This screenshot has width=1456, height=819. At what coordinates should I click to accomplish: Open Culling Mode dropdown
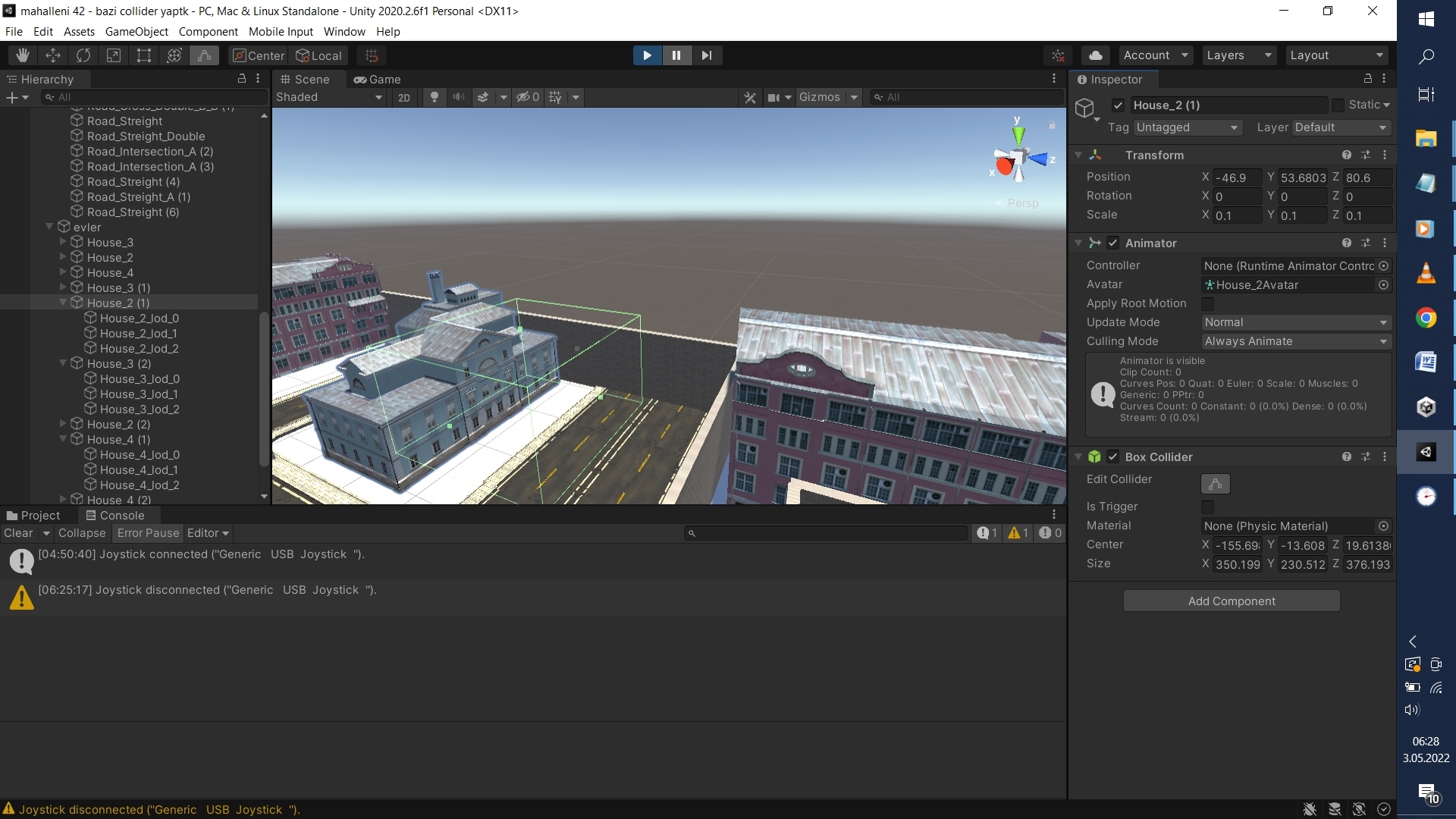[x=1297, y=341]
